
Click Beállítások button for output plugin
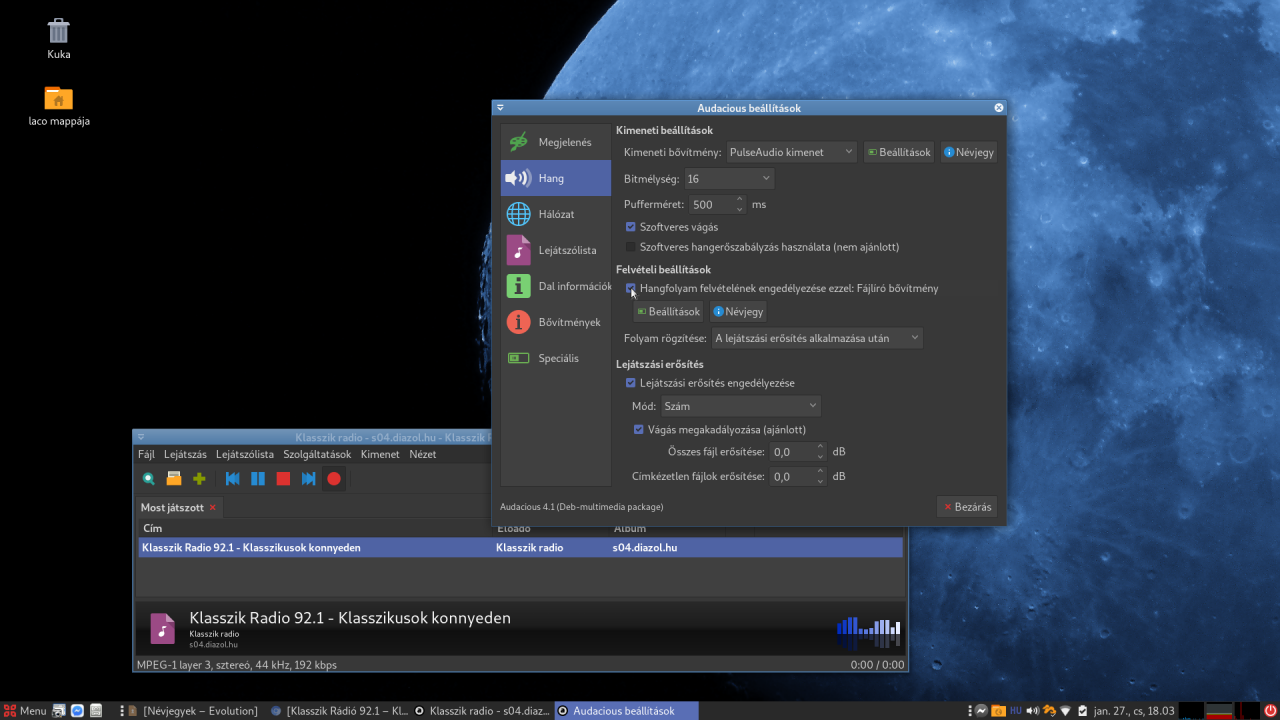(x=899, y=152)
